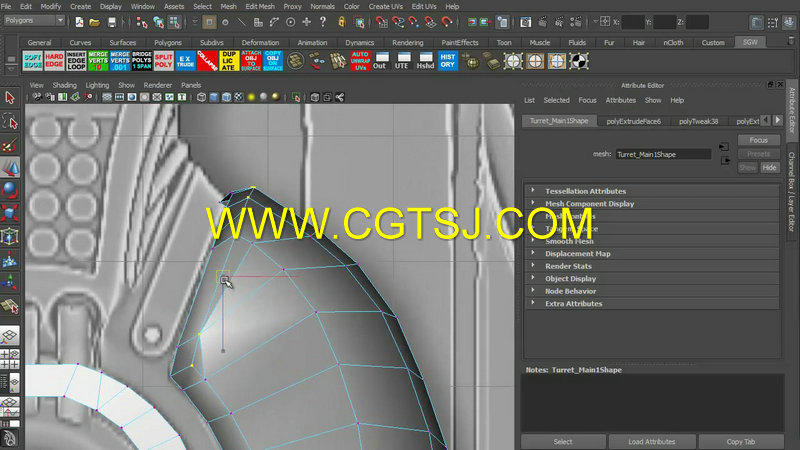Click the BRIDGE POLYS 1 SPAN icon

point(142,61)
